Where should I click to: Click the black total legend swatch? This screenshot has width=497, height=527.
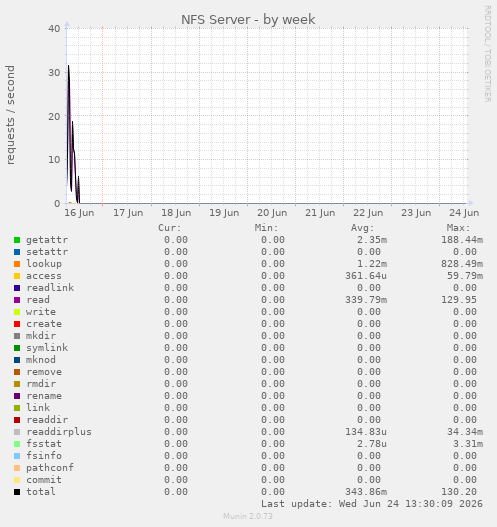(x=17, y=492)
